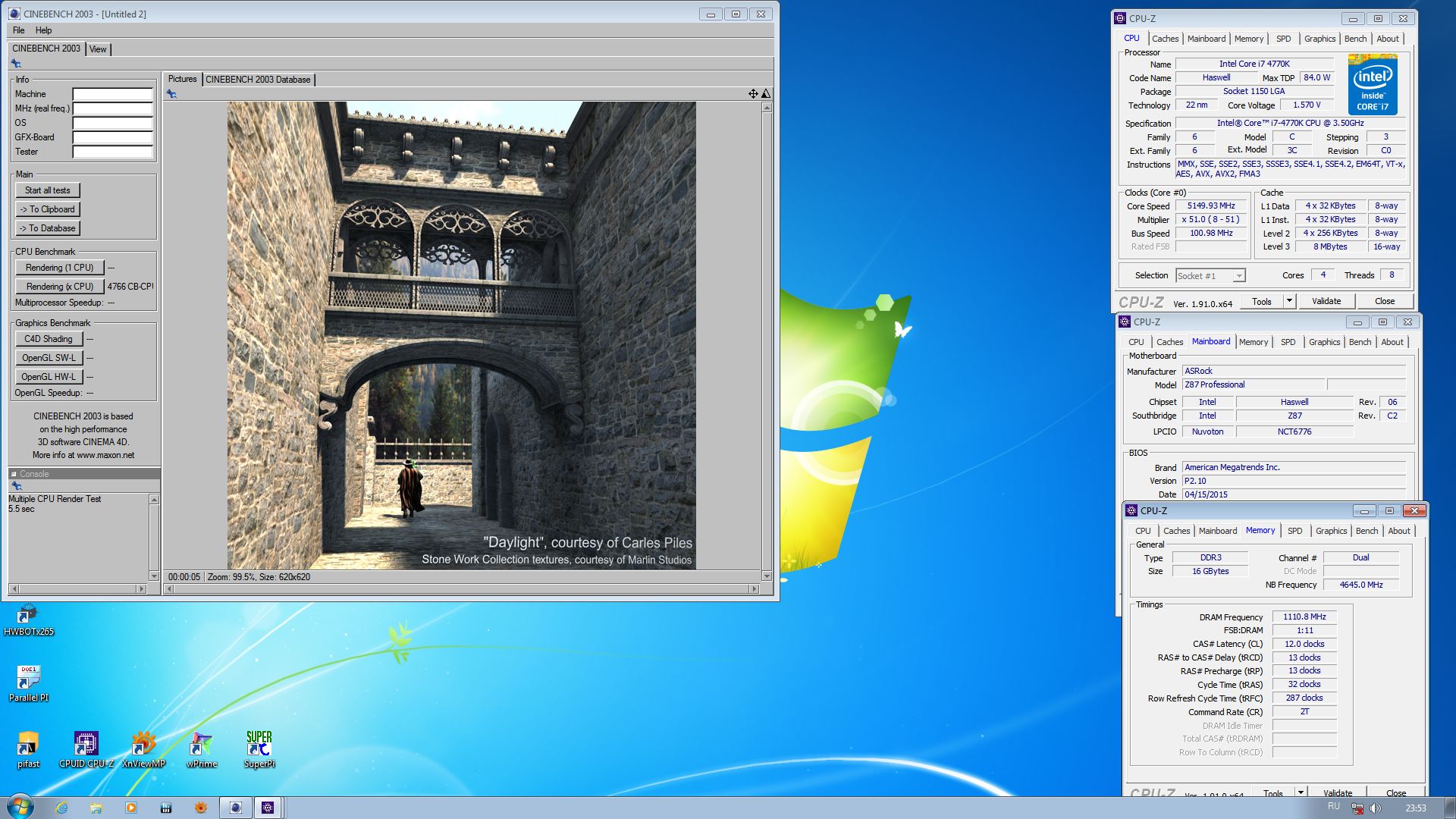Click the pin icon in the Pictures panel
Screen dimensions: 1456x819
(x=172, y=94)
